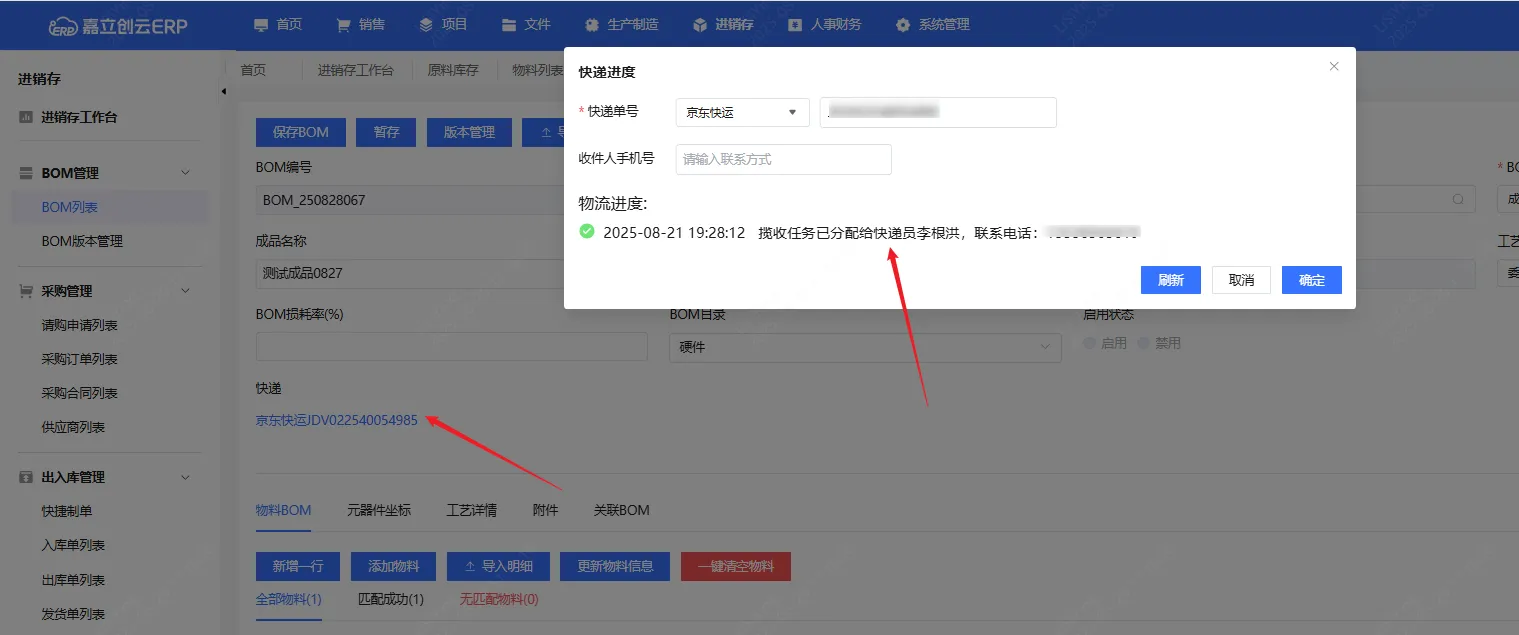The image size is (1519, 635).
Task: Click the 刷新 button in dialog
Action: (x=1169, y=280)
